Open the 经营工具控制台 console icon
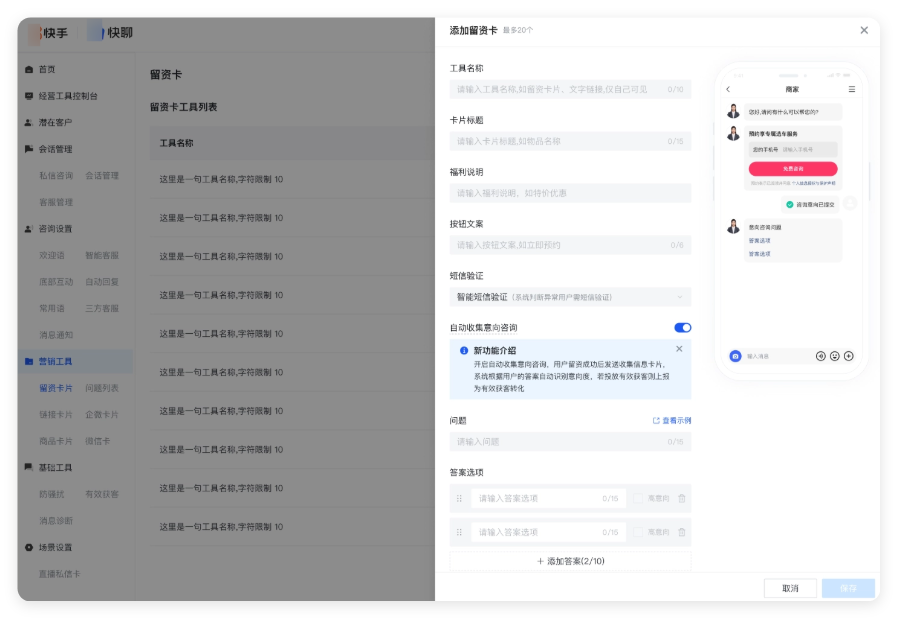 [x=30, y=96]
